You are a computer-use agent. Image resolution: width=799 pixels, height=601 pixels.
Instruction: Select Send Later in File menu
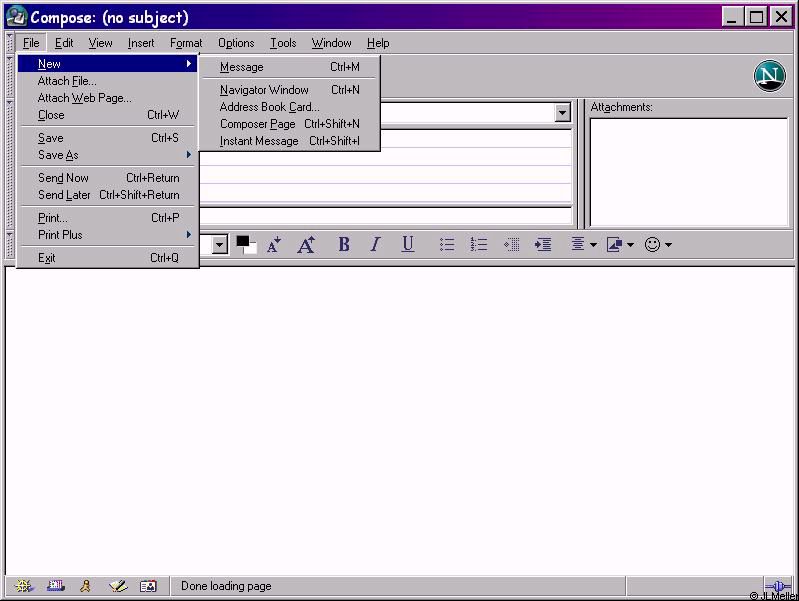pos(108,195)
